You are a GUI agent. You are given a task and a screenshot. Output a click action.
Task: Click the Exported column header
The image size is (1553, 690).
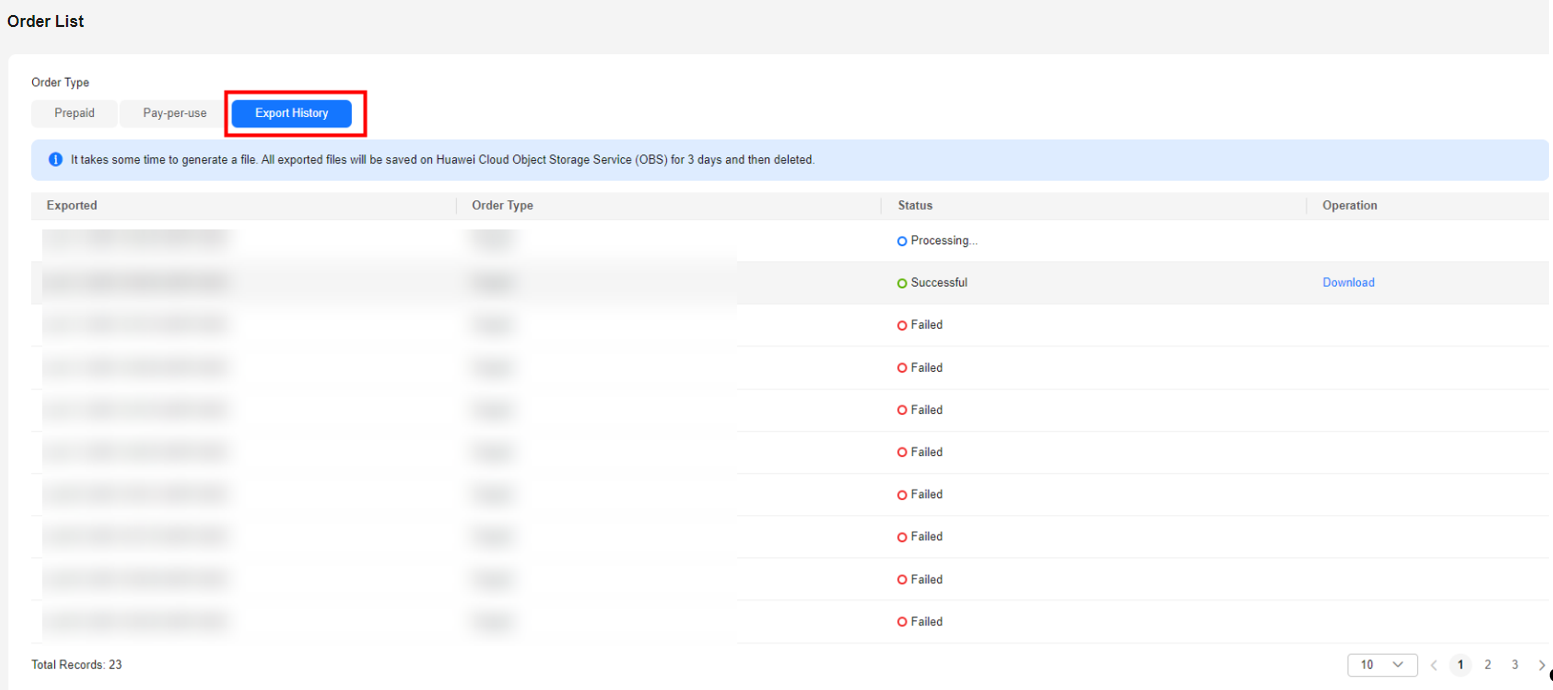(71, 205)
